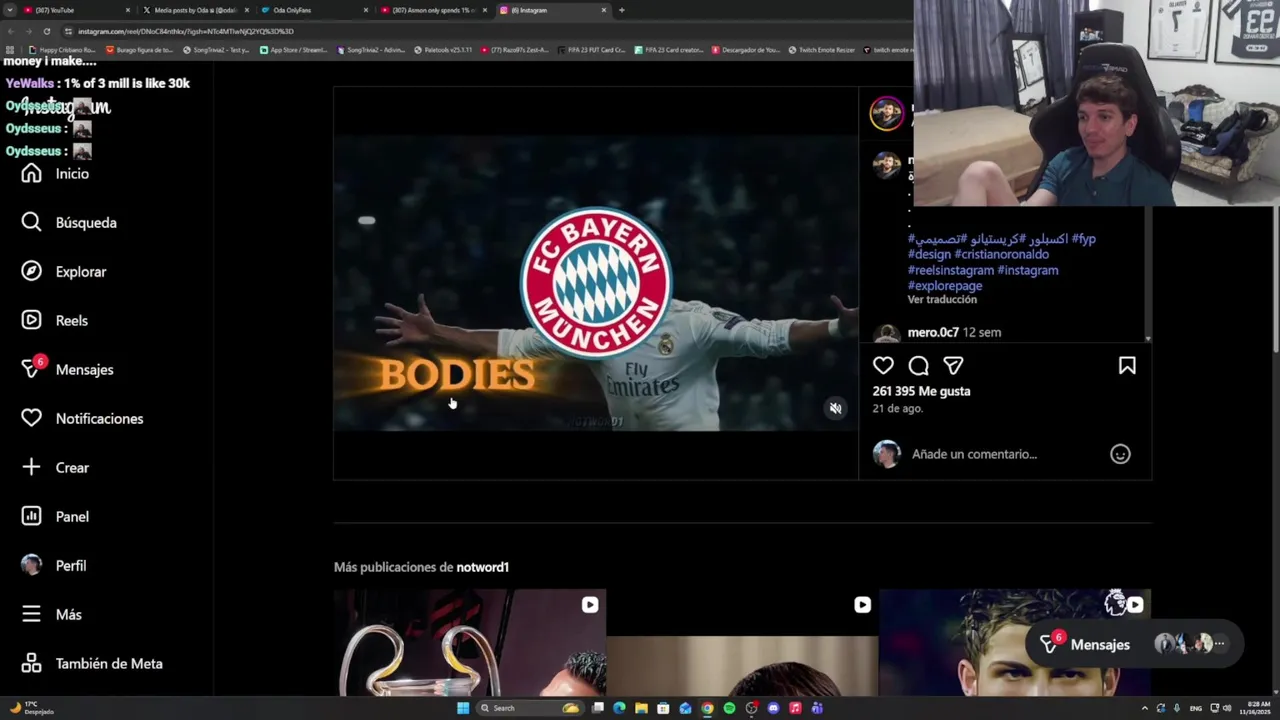Open Discord from the taskbar
Screen dimensions: 1280x720
tap(773, 708)
